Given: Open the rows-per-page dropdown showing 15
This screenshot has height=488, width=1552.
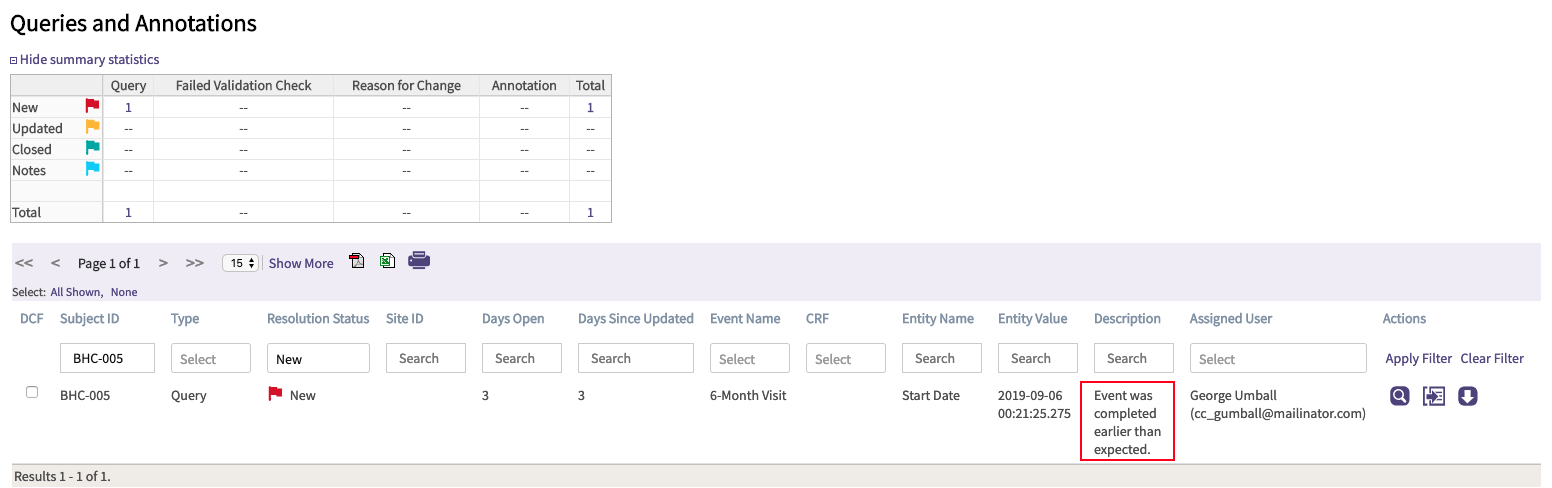Looking at the screenshot, I should coord(240,263).
